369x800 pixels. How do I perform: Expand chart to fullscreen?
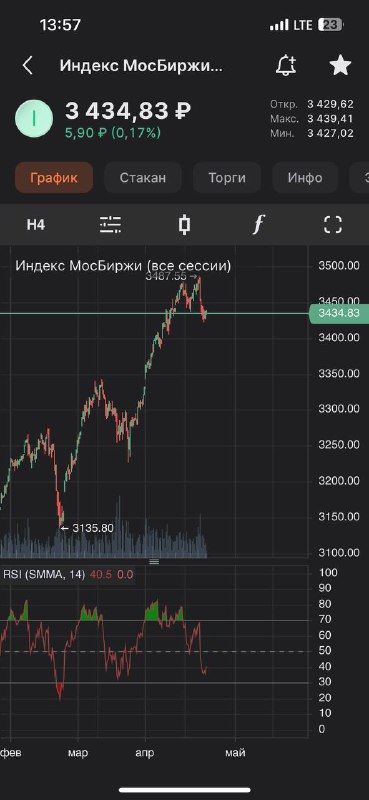tap(333, 224)
